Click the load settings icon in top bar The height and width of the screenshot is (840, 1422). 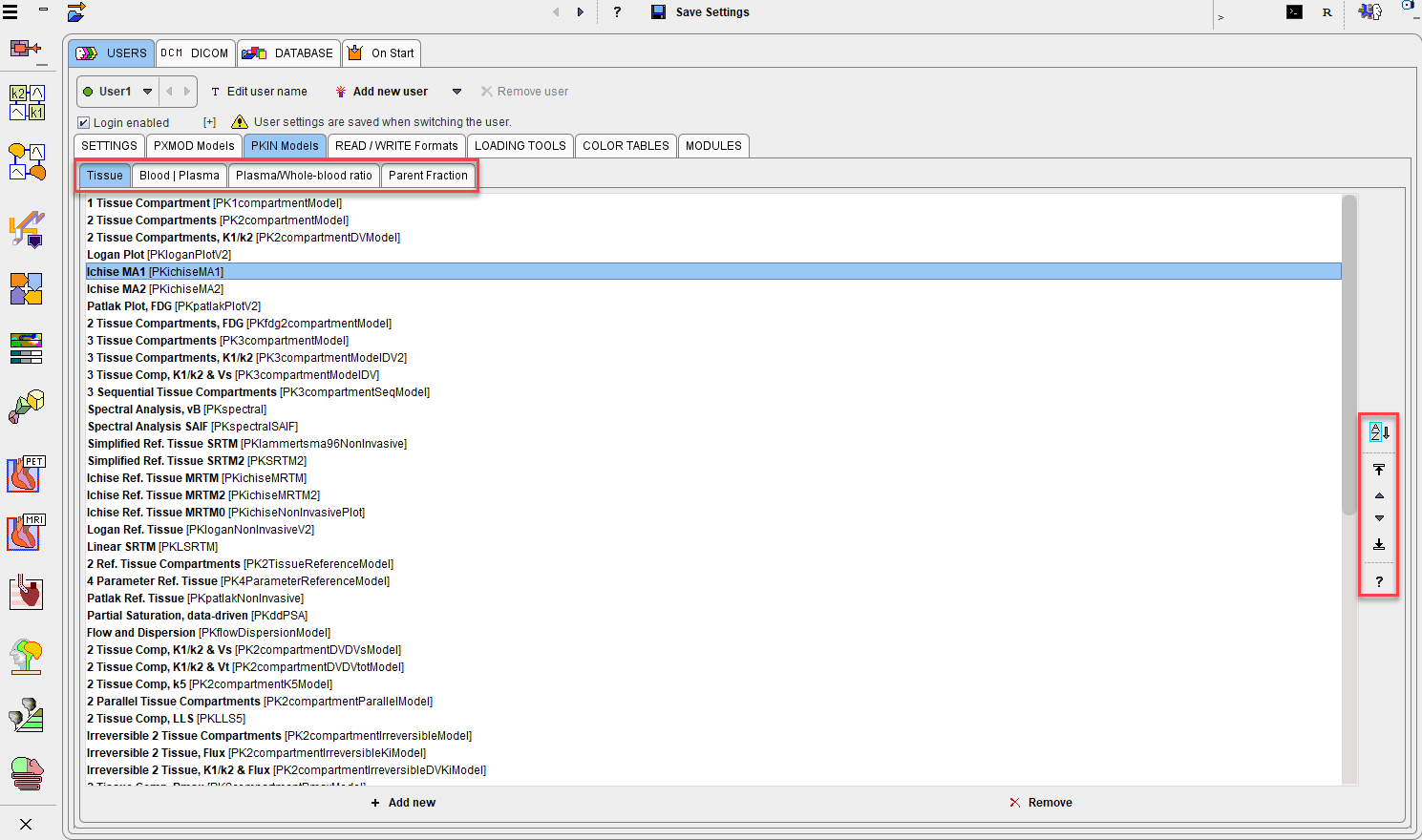(76, 12)
